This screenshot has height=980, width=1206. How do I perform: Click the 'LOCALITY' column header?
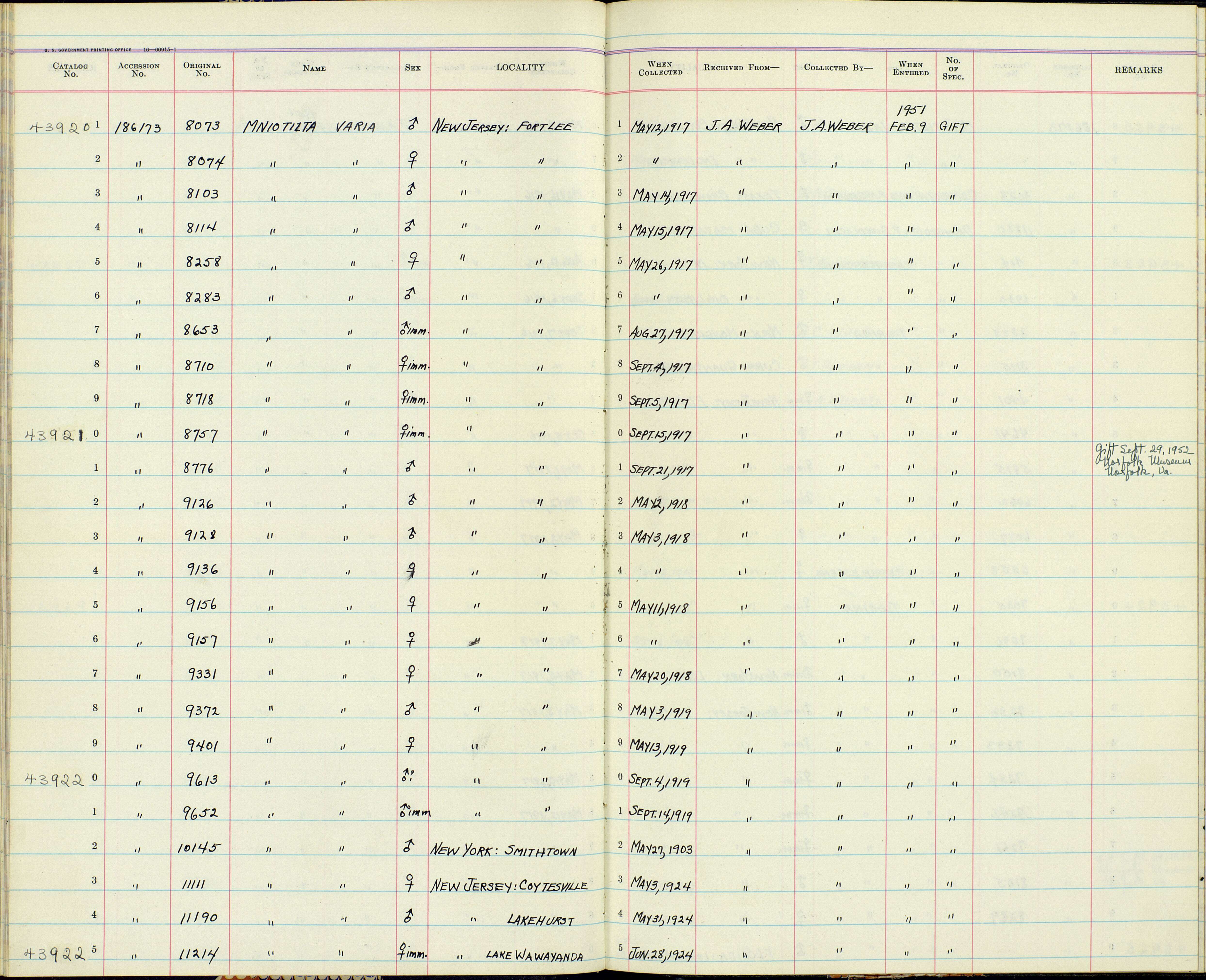(x=520, y=68)
